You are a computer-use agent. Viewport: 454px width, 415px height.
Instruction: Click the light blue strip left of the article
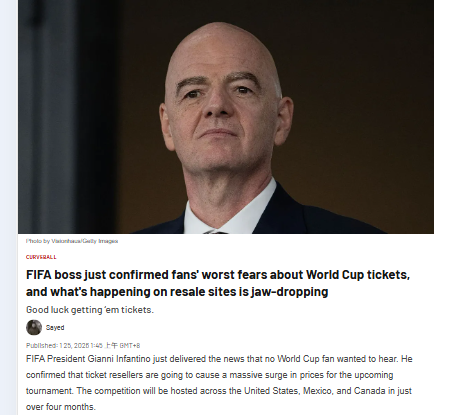9,207
